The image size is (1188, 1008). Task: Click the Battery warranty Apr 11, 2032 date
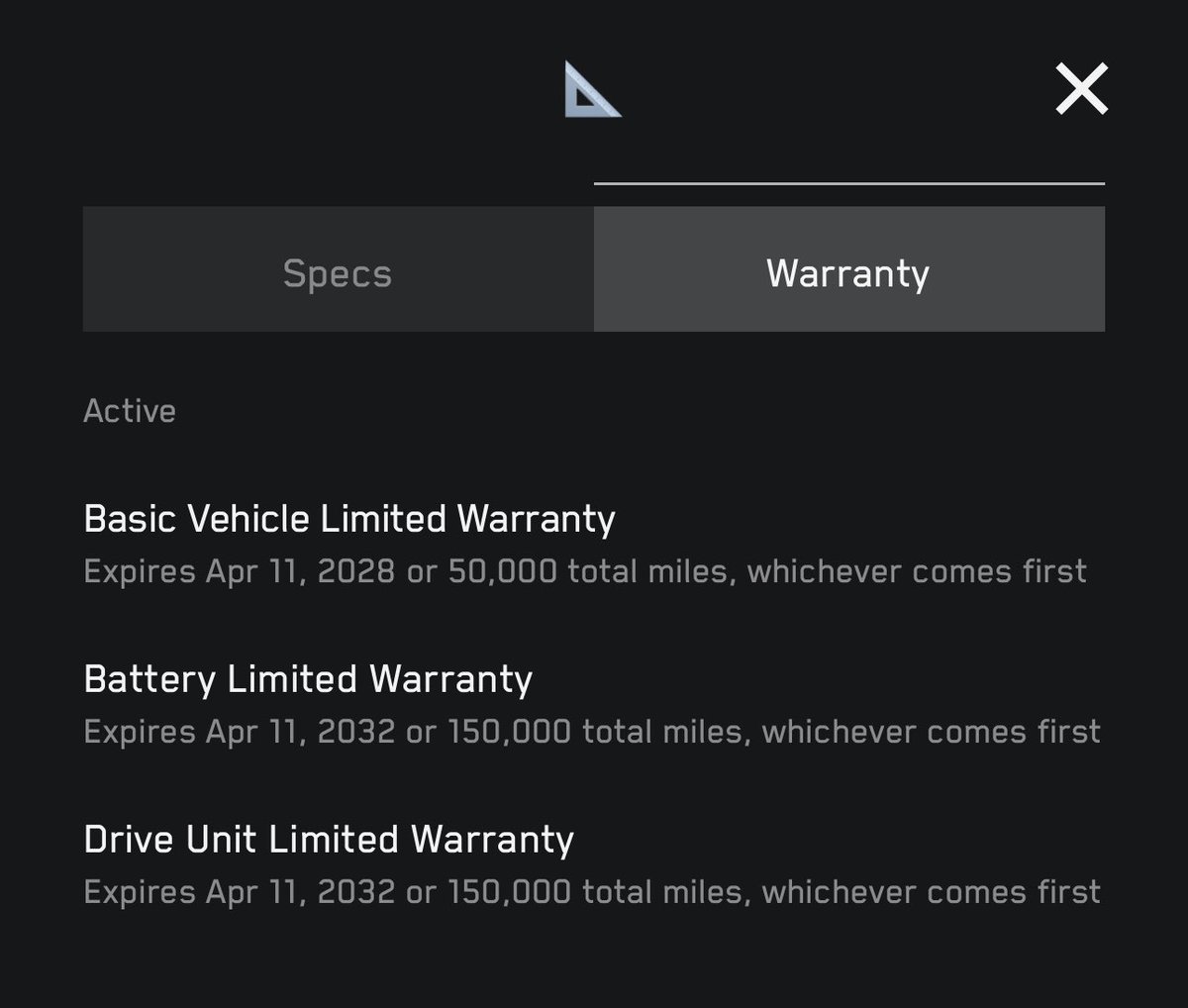pyautogui.click(x=300, y=732)
